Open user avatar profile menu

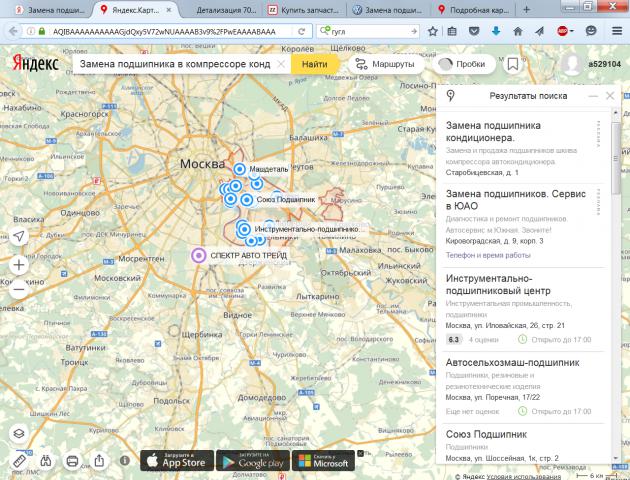(x=571, y=64)
